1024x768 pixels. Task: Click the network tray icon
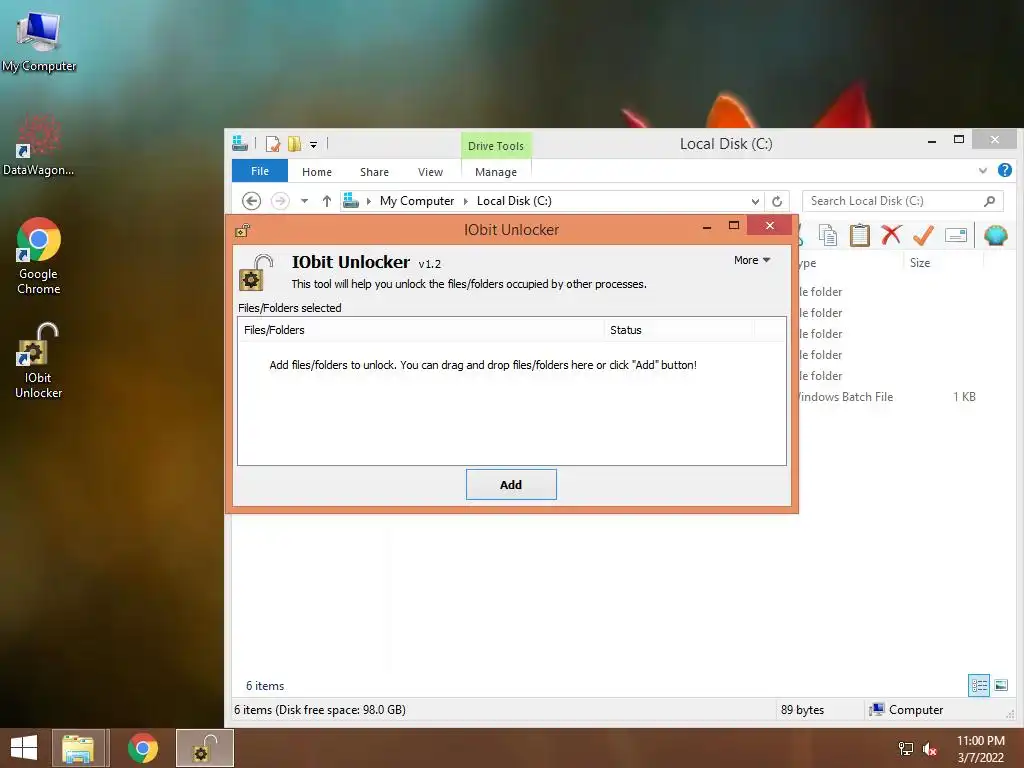[x=906, y=748]
